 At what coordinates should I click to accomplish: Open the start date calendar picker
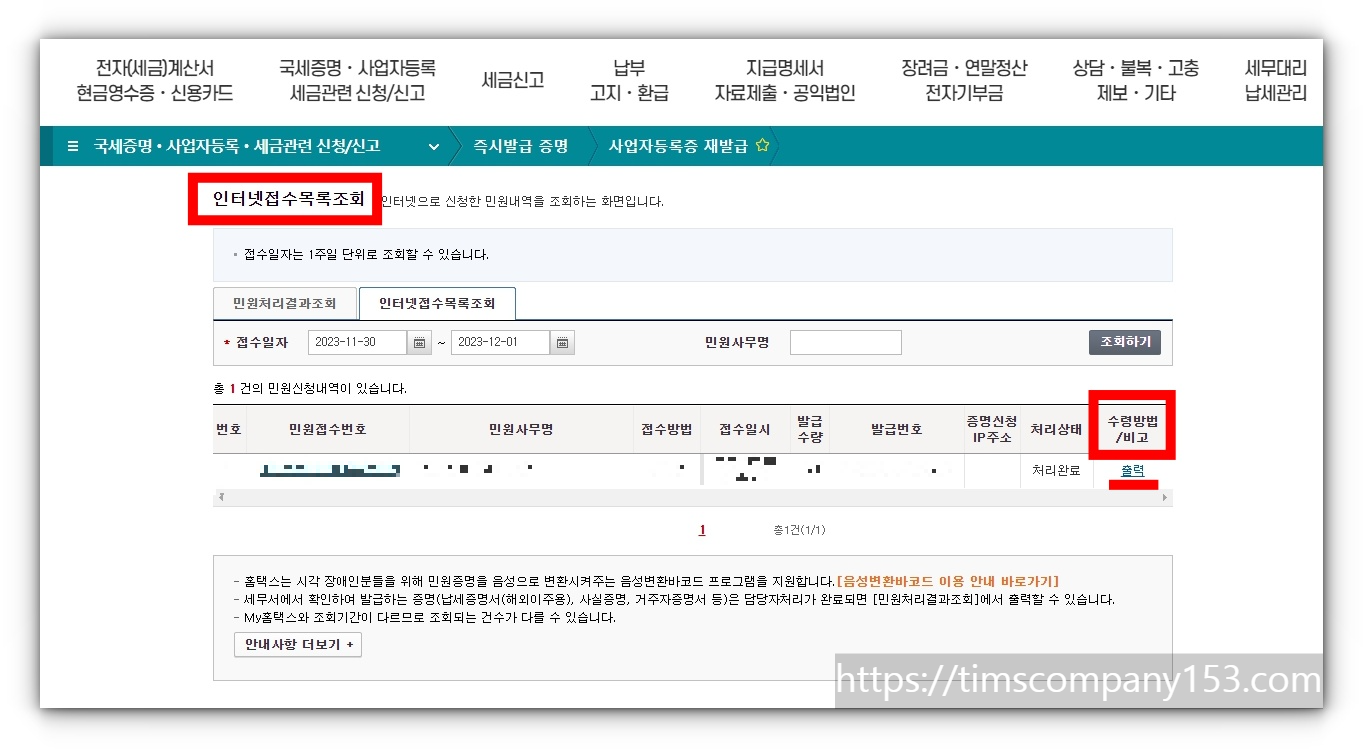420,341
